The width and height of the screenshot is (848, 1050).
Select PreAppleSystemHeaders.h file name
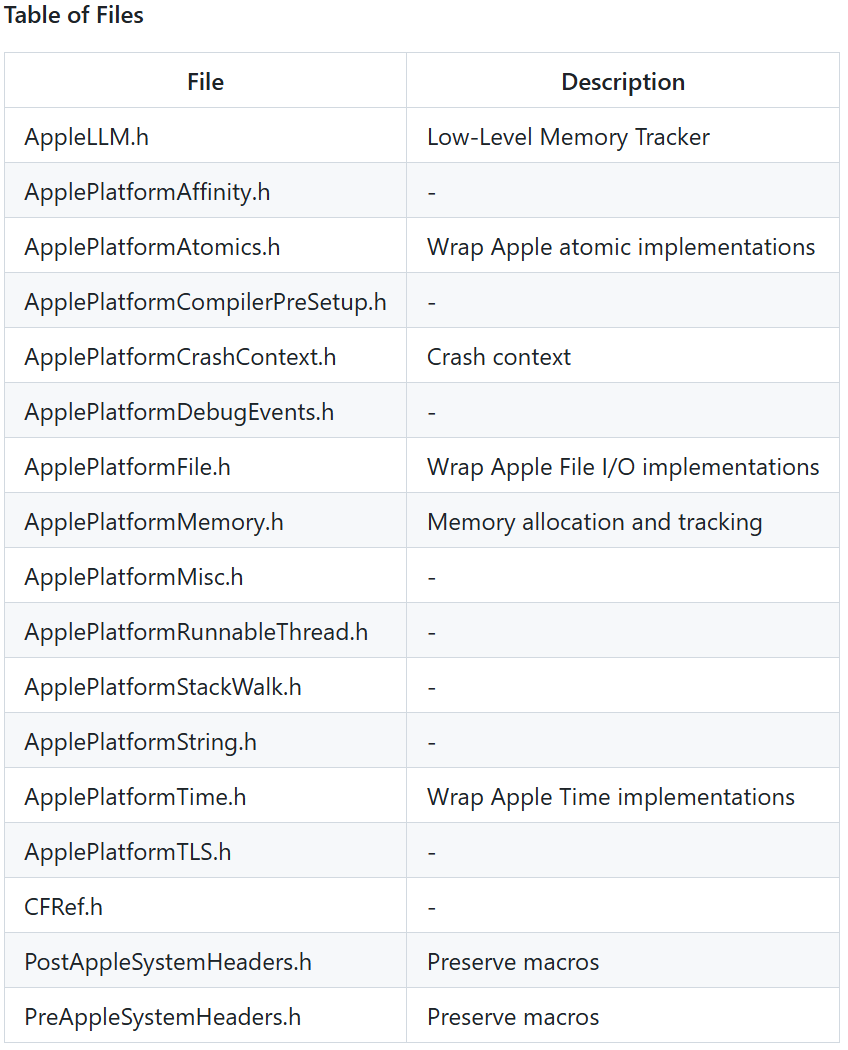click(x=163, y=1017)
